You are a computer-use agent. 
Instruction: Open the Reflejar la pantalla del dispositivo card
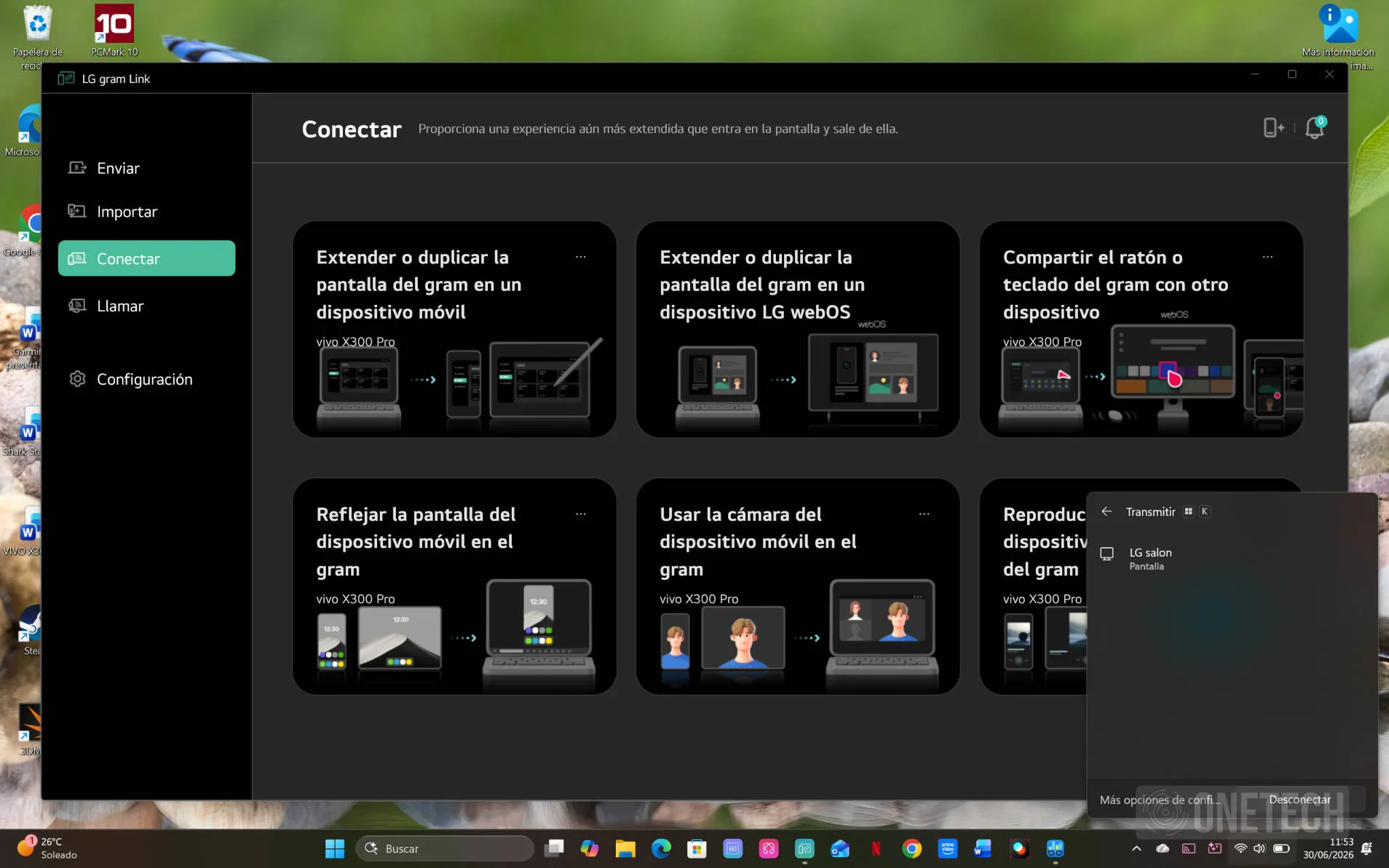[x=454, y=586]
